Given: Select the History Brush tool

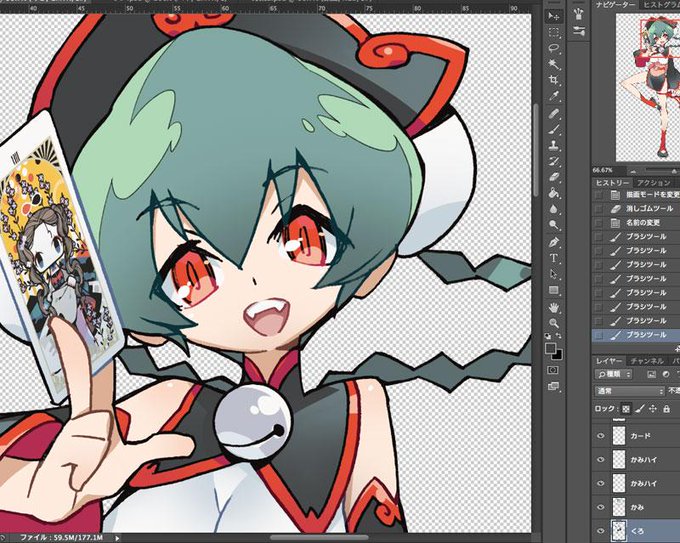Looking at the screenshot, I should (554, 162).
